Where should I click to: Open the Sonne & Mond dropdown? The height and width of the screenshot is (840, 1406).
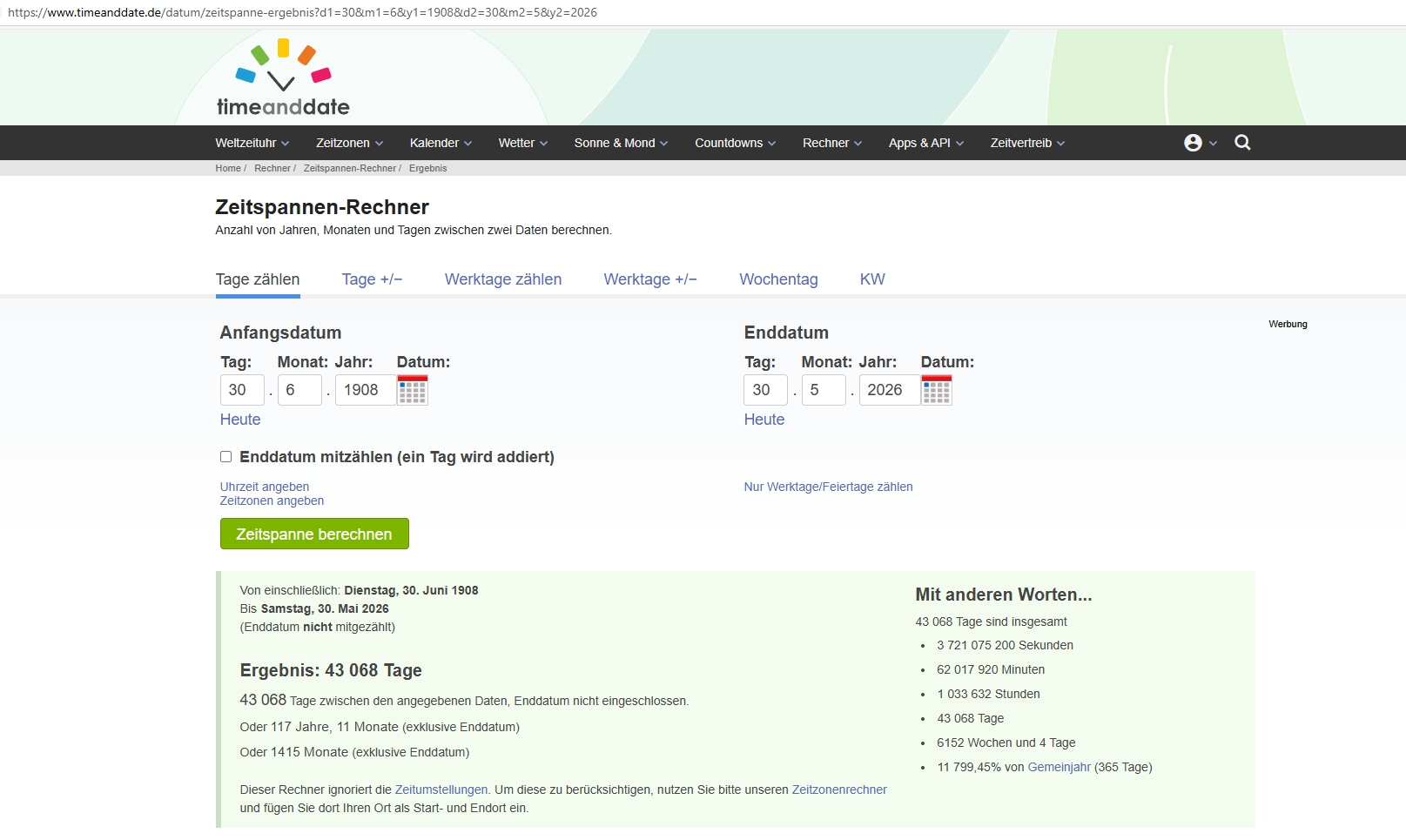pos(621,143)
